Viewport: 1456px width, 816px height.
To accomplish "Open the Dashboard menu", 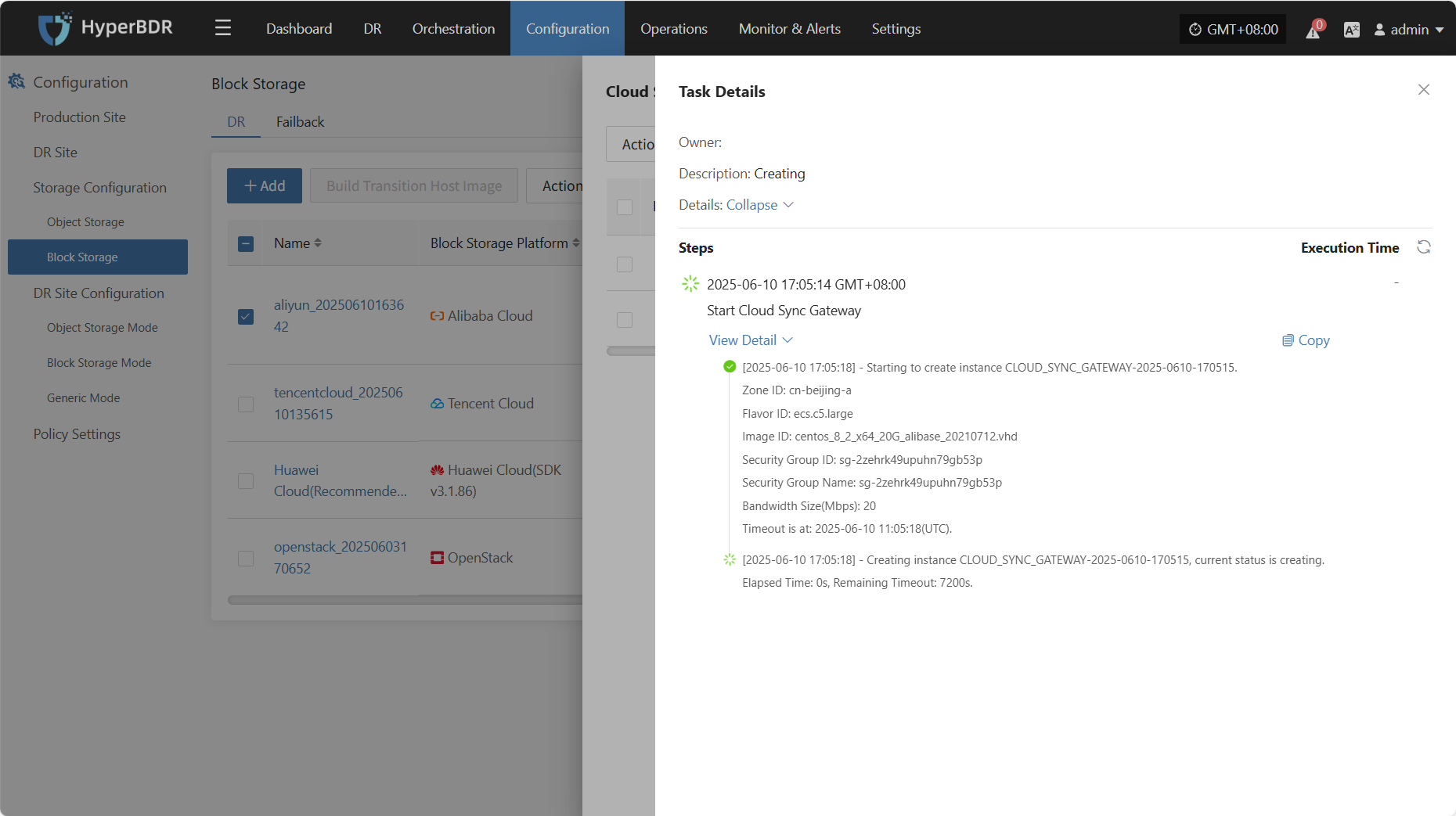I will [x=299, y=29].
